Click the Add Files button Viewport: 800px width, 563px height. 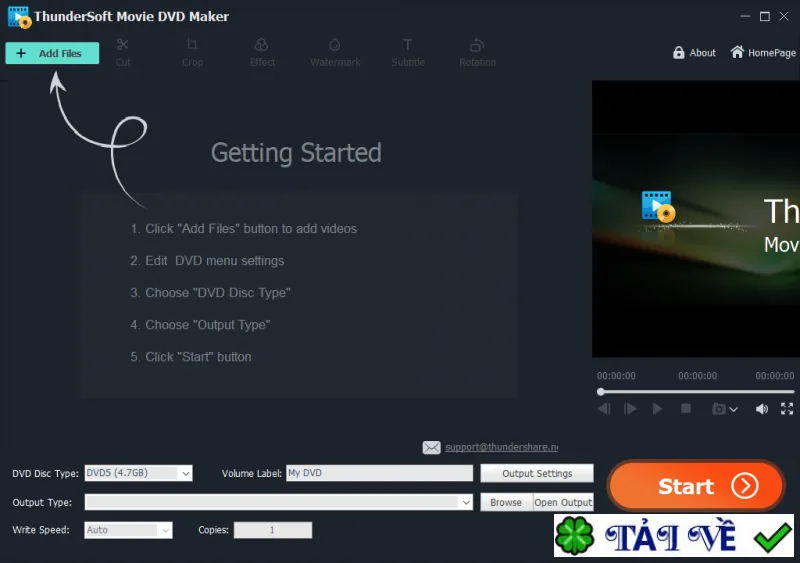tap(52, 53)
